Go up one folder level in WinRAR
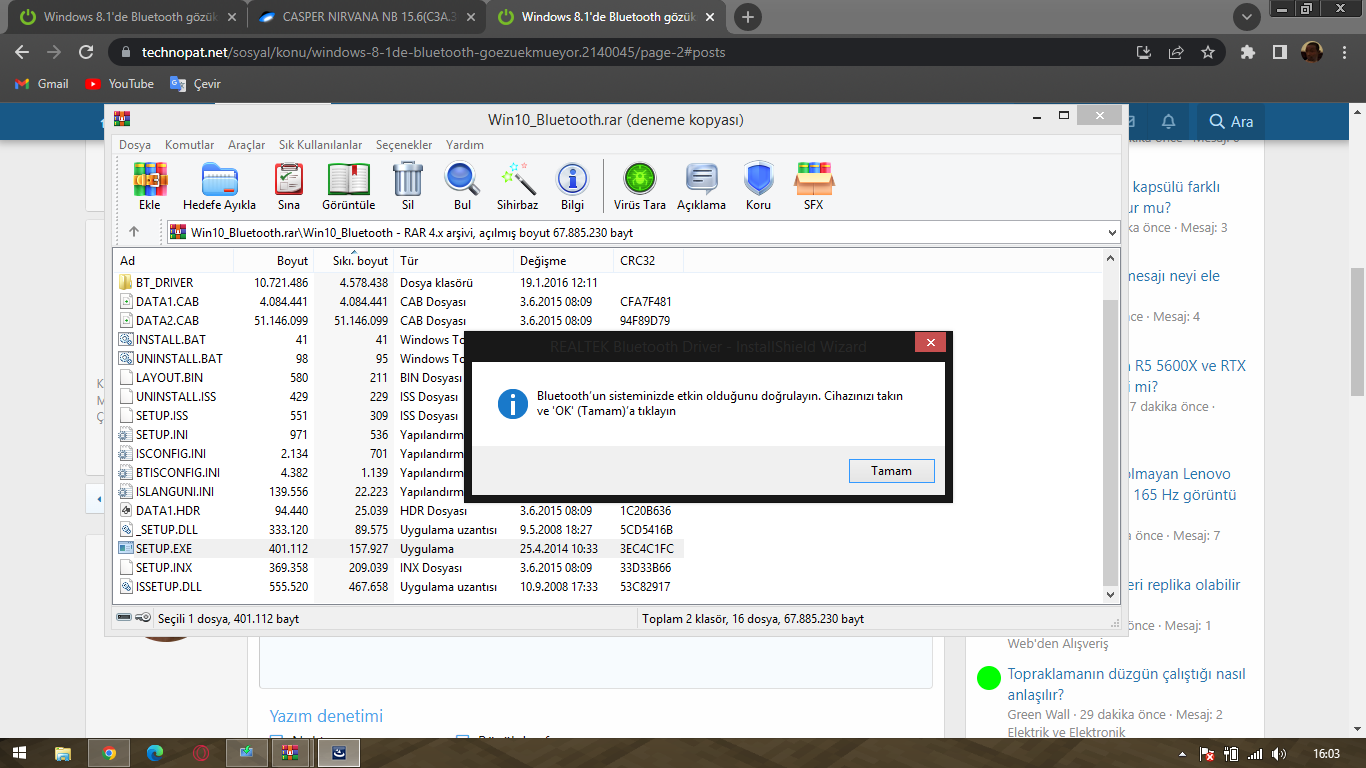The height and width of the screenshot is (768, 1366). (134, 232)
